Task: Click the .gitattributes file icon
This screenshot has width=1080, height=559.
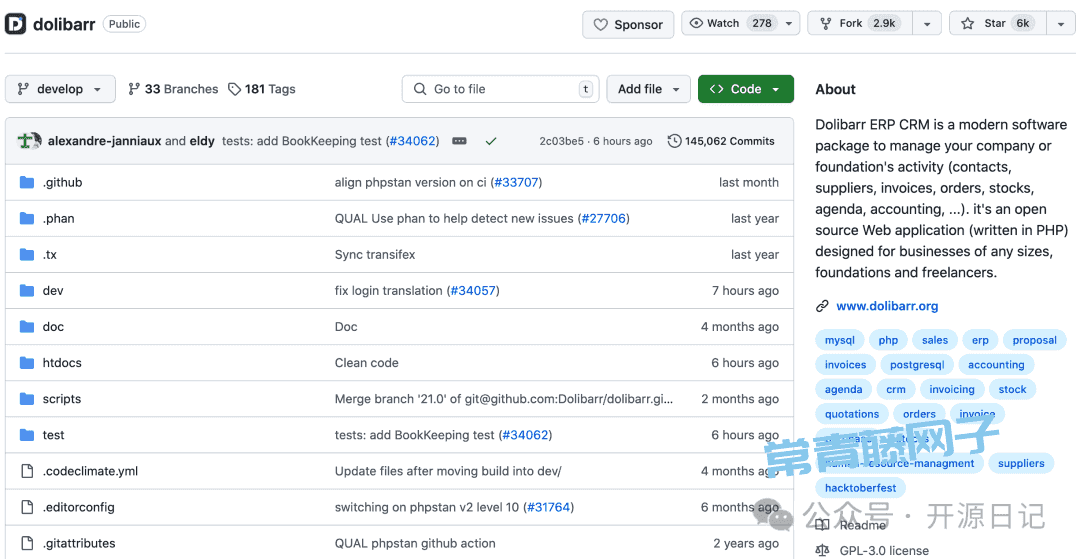Action: pyautogui.click(x=27, y=543)
